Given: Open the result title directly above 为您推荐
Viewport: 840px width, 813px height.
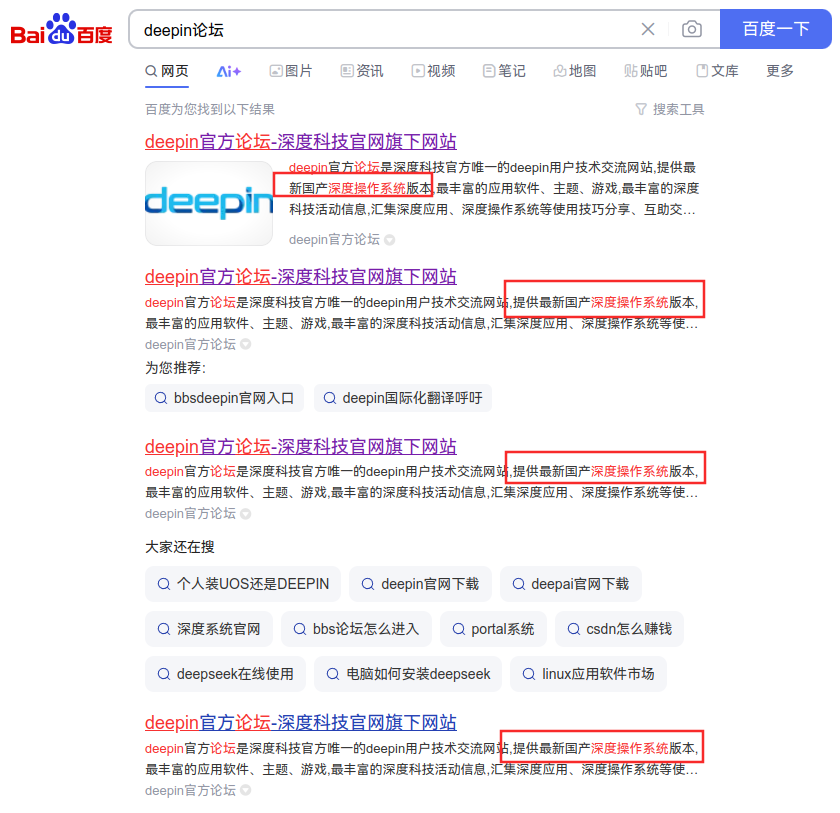Looking at the screenshot, I should pyautogui.click(x=301, y=277).
